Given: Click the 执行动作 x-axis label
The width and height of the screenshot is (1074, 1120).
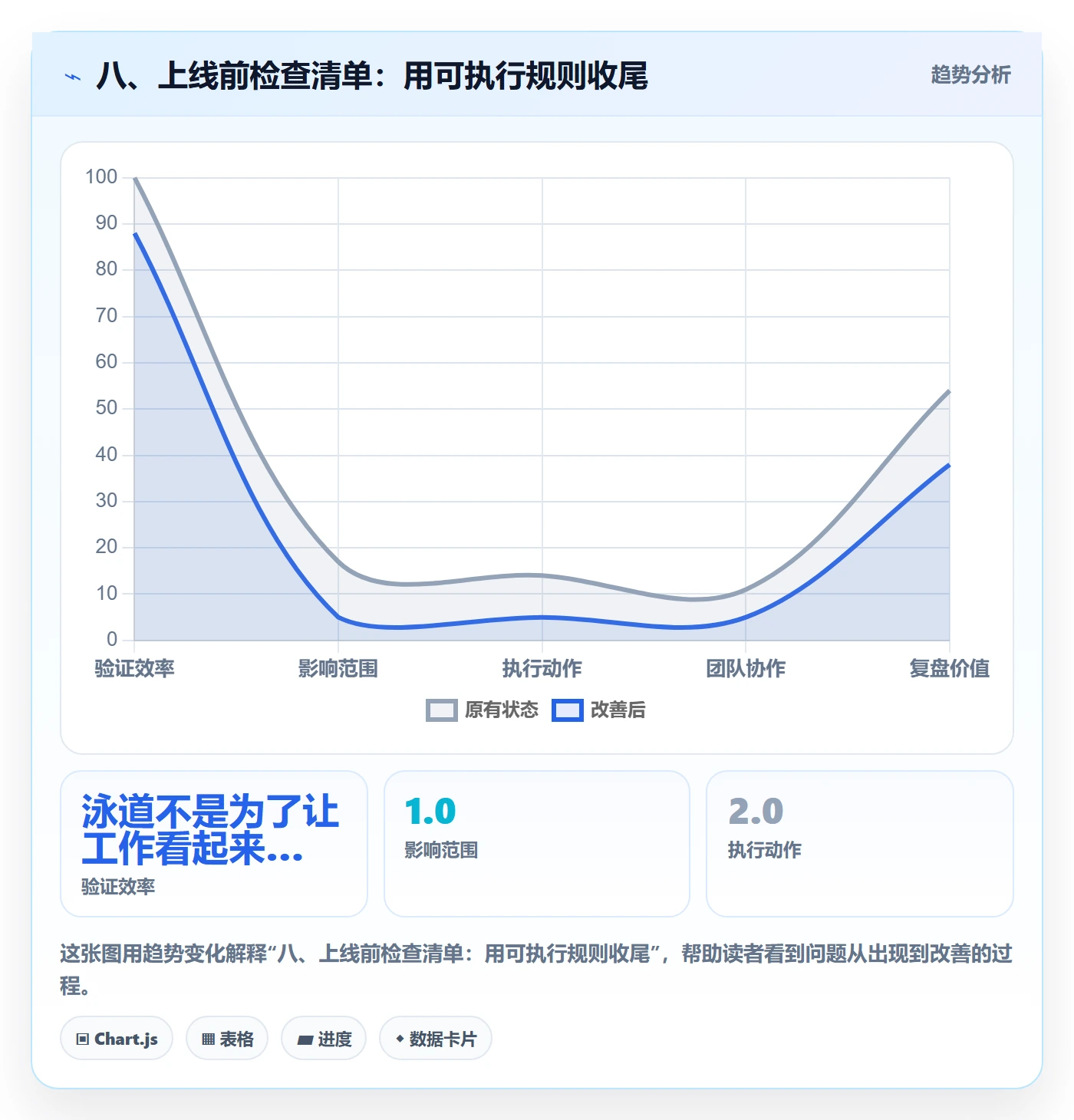Looking at the screenshot, I should coord(542,668).
